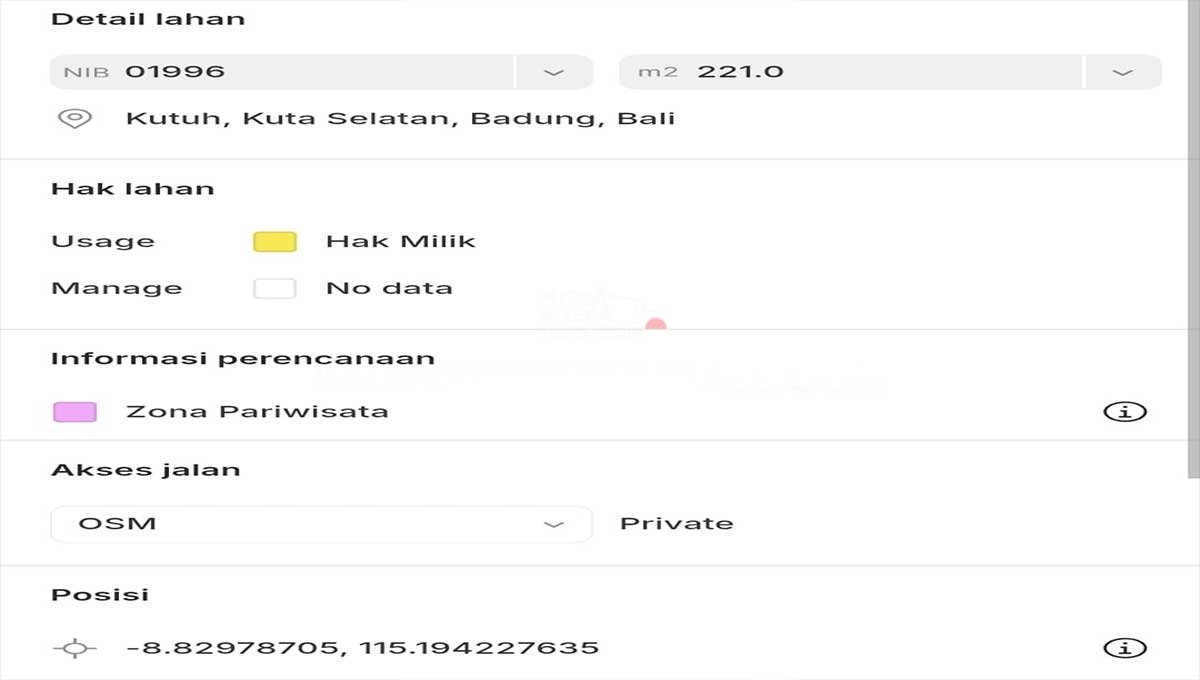
Task: Click the coordinates -8.82978705, 115.194227635
Action: (x=362, y=648)
